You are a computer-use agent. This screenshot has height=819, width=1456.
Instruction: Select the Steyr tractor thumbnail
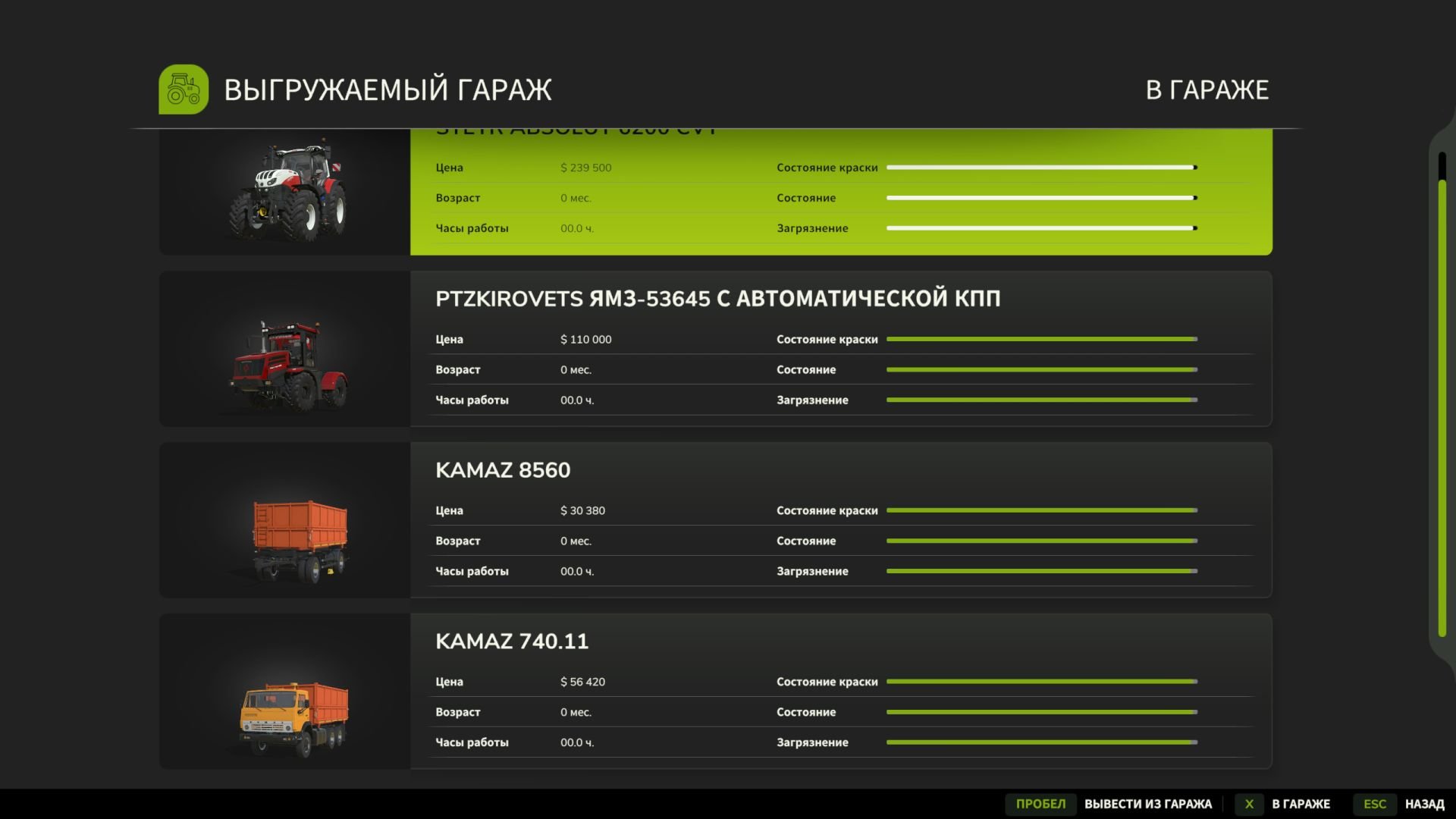(284, 192)
